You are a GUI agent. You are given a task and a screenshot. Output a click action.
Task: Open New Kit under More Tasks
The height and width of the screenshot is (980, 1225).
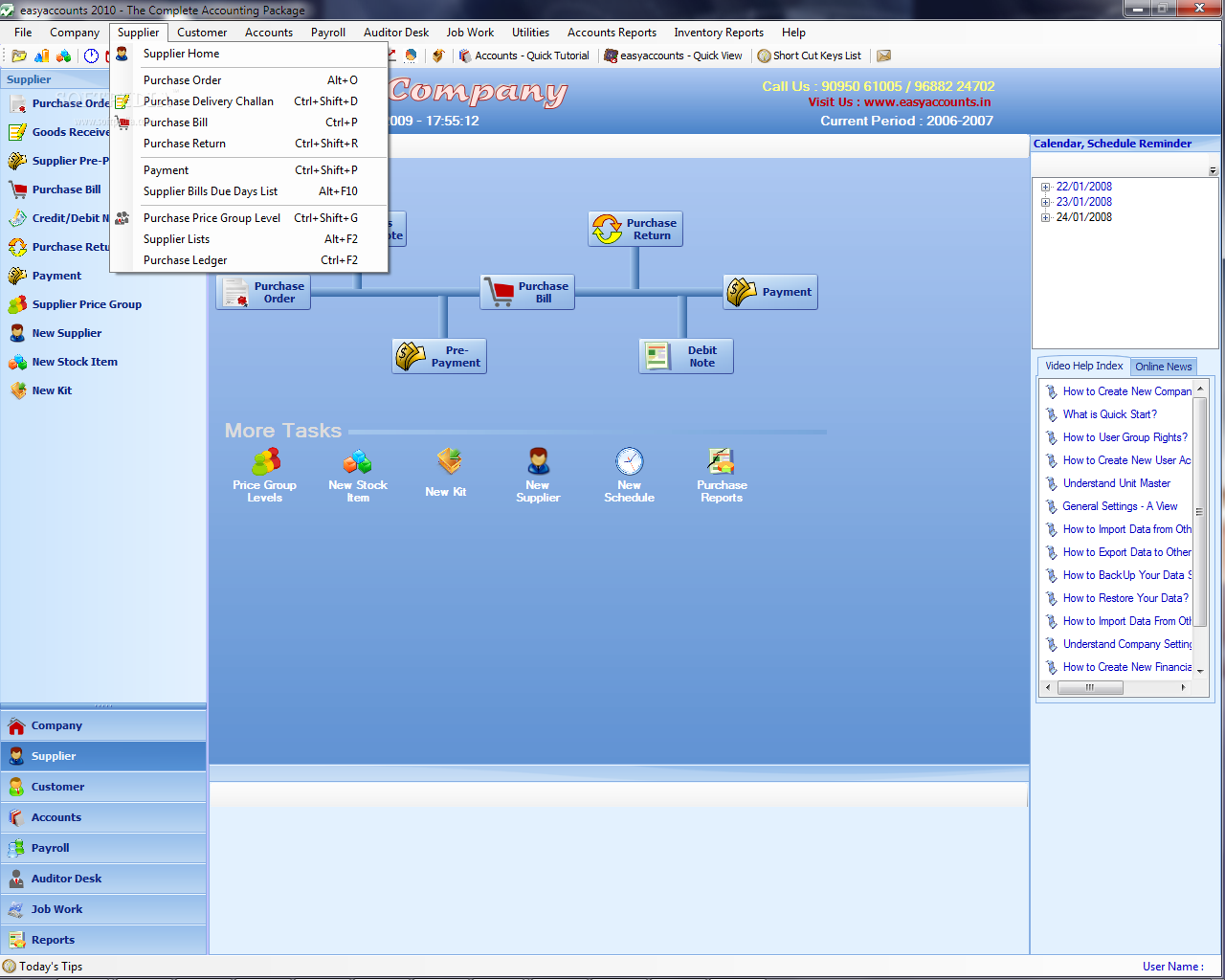(x=446, y=473)
